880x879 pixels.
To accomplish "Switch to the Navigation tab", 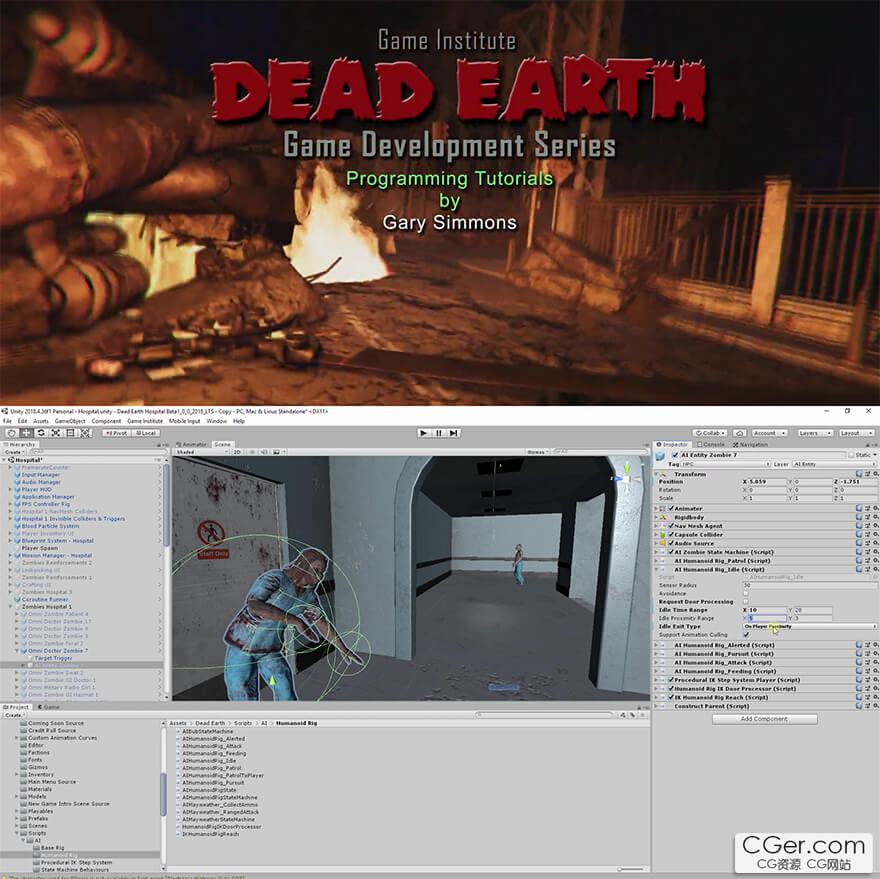I will click(x=751, y=445).
